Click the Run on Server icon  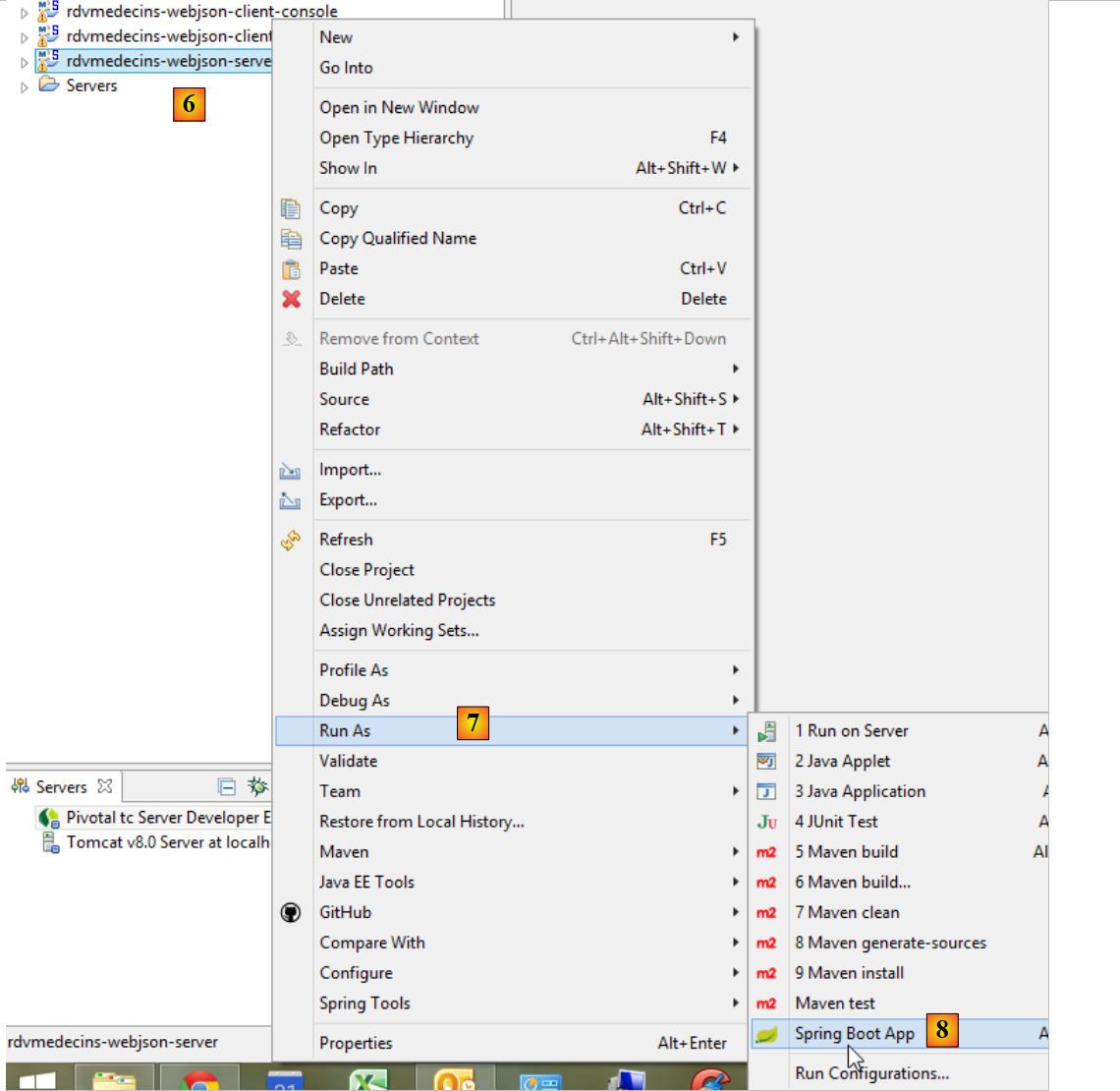tap(767, 731)
